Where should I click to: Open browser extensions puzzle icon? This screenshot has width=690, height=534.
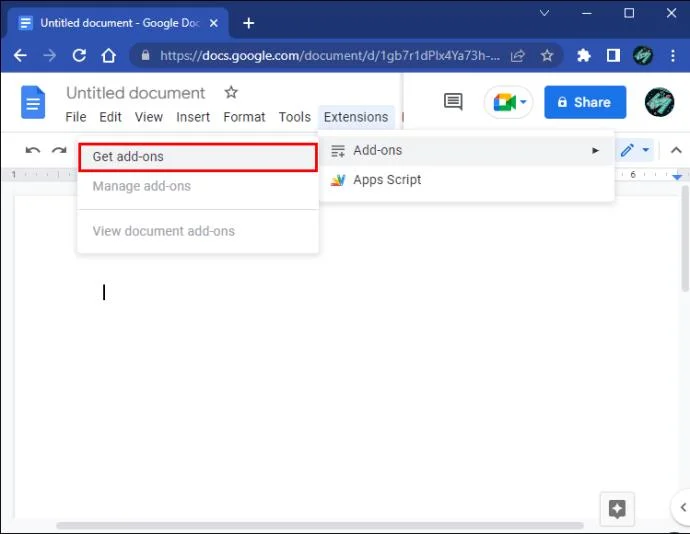click(x=584, y=56)
